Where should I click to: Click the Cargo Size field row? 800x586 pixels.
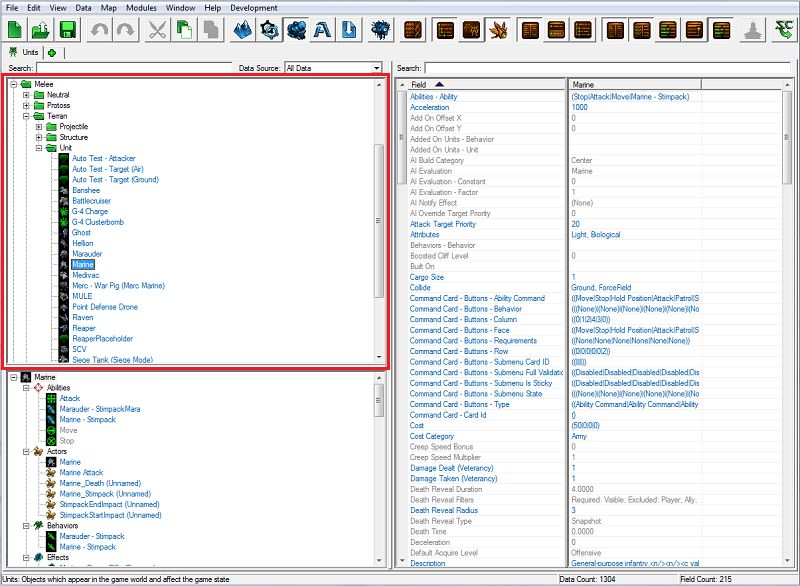487,277
